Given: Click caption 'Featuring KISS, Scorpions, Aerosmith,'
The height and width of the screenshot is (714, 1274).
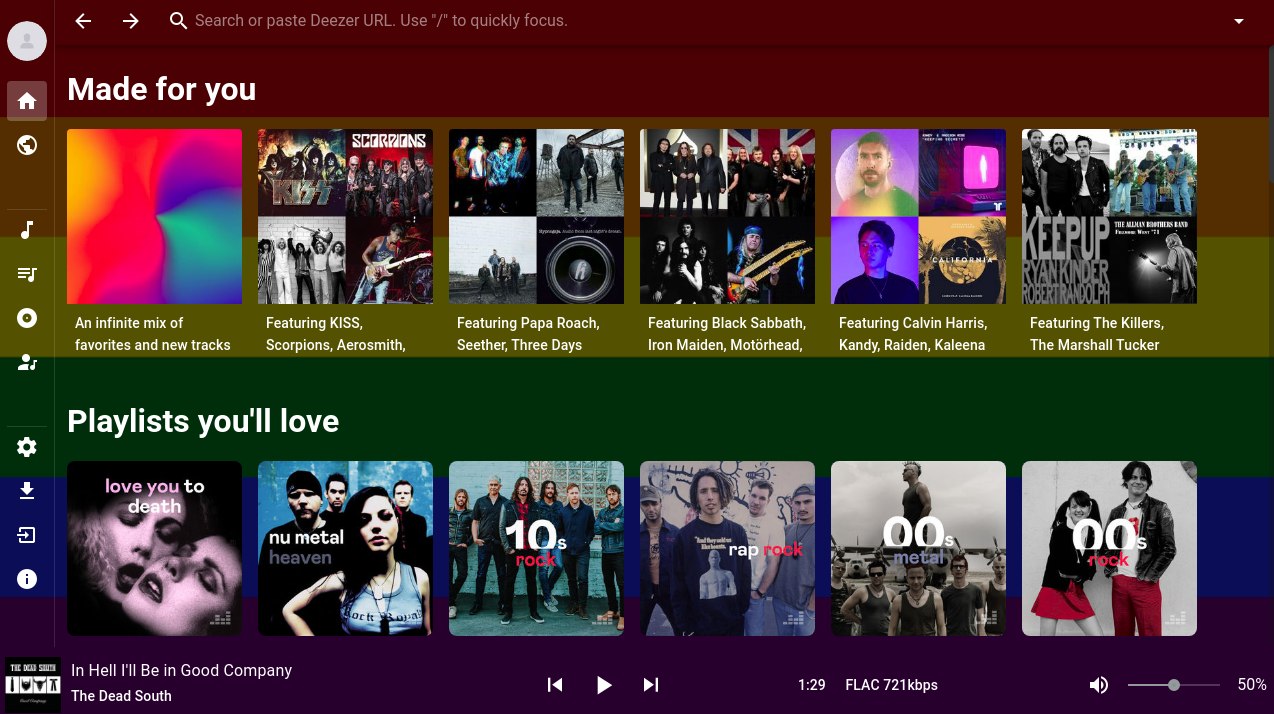Looking at the screenshot, I should [336, 334].
